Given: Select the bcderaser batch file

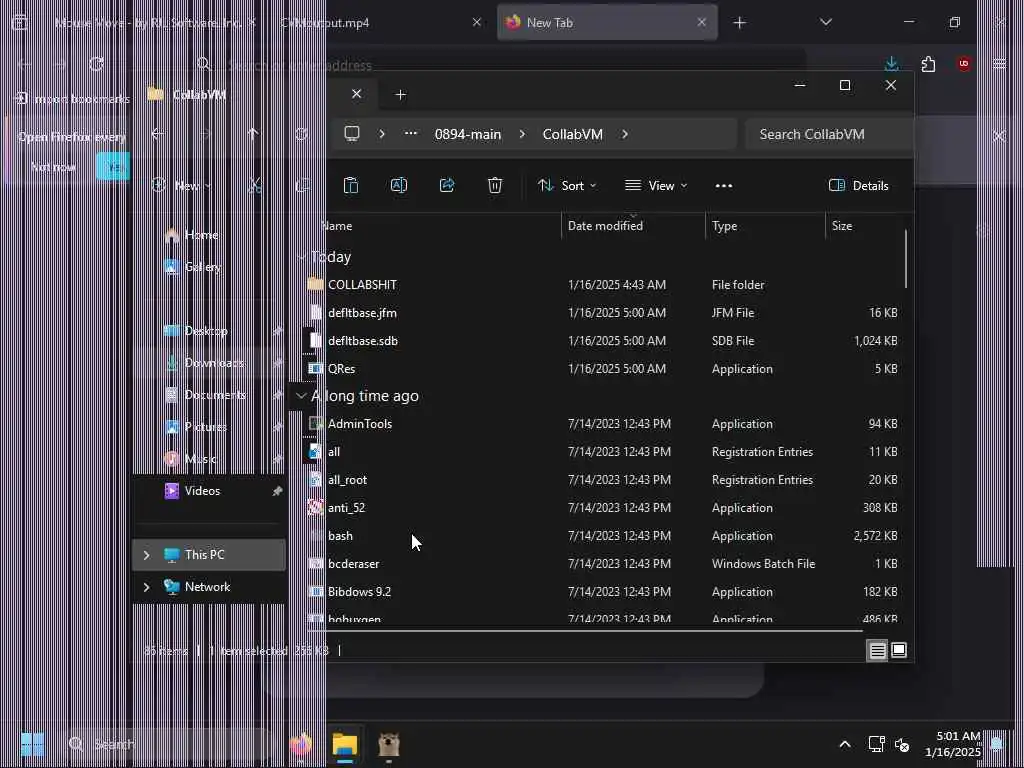Looking at the screenshot, I should point(602,564).
